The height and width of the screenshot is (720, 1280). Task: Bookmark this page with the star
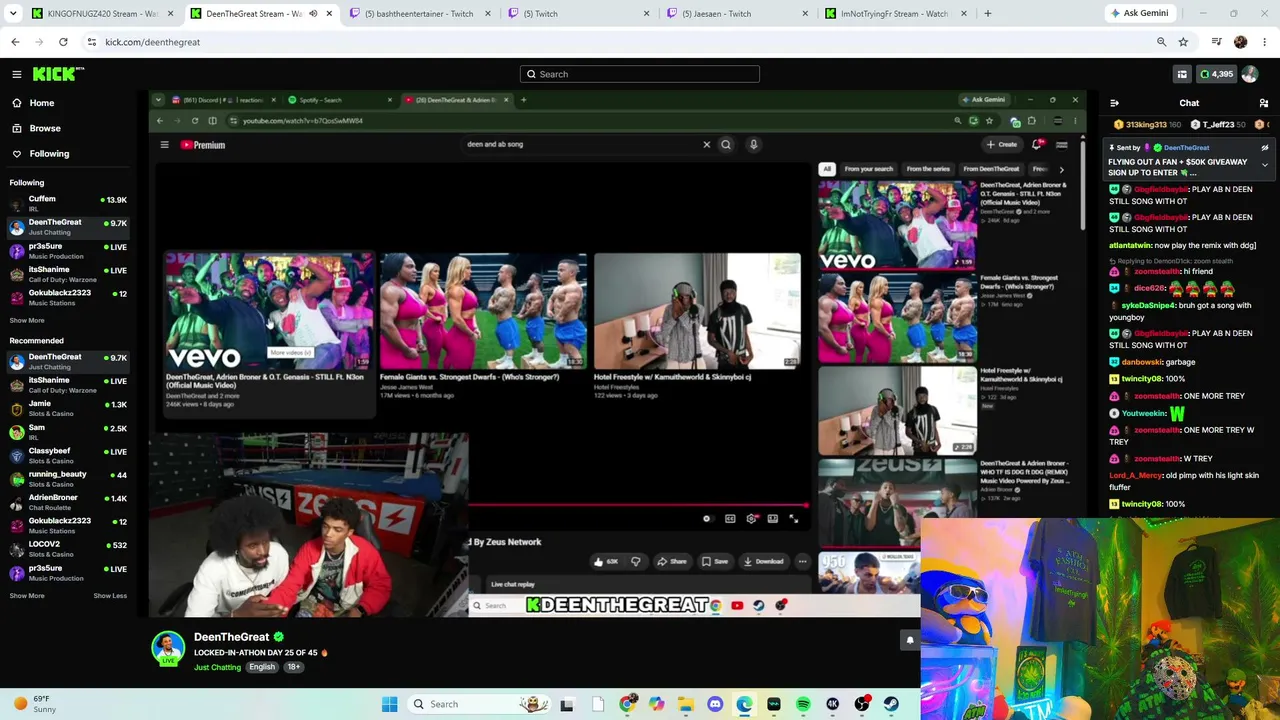(x=1183, y=42)
